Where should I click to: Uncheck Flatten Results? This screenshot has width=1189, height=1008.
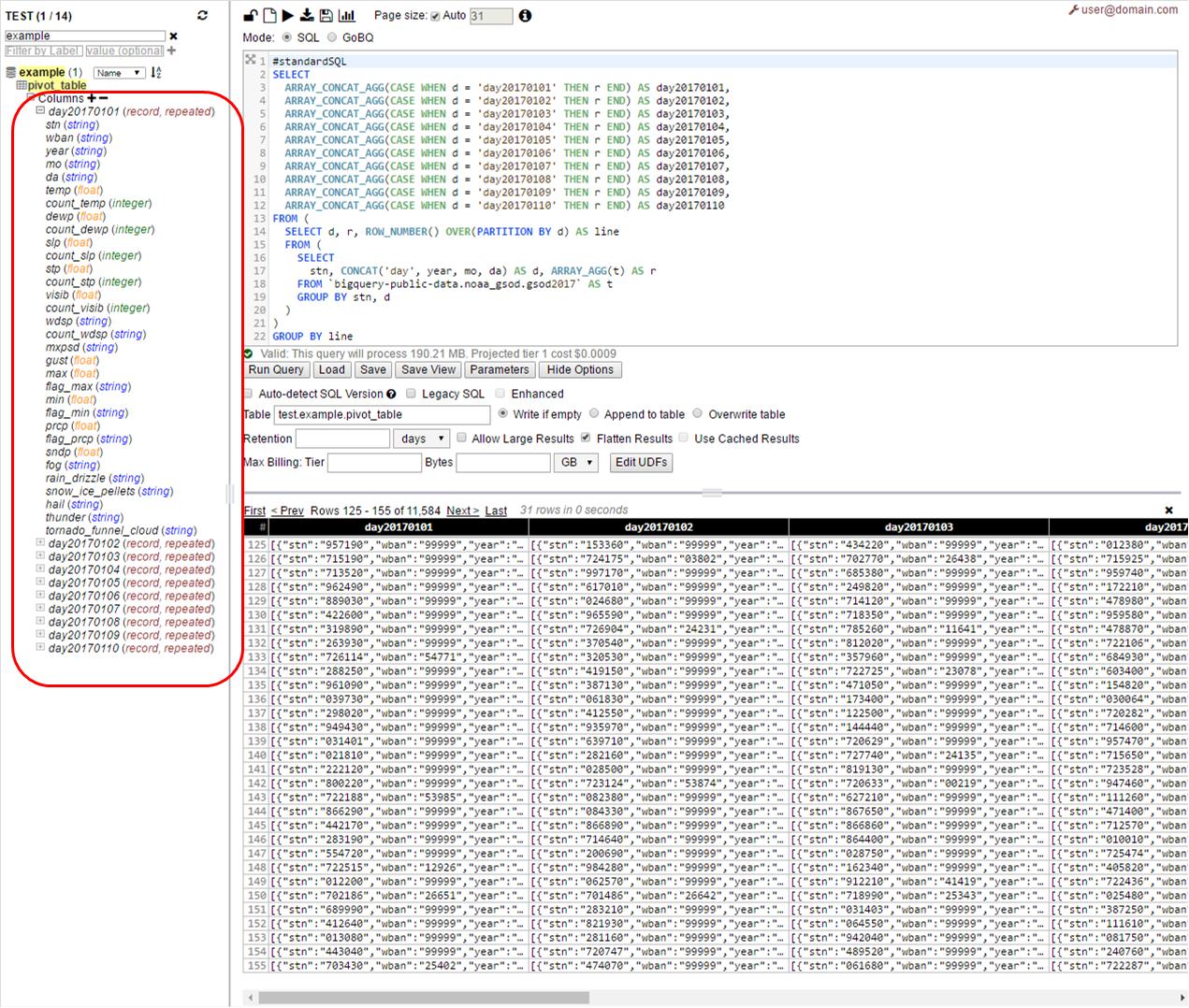pos(586,438)
